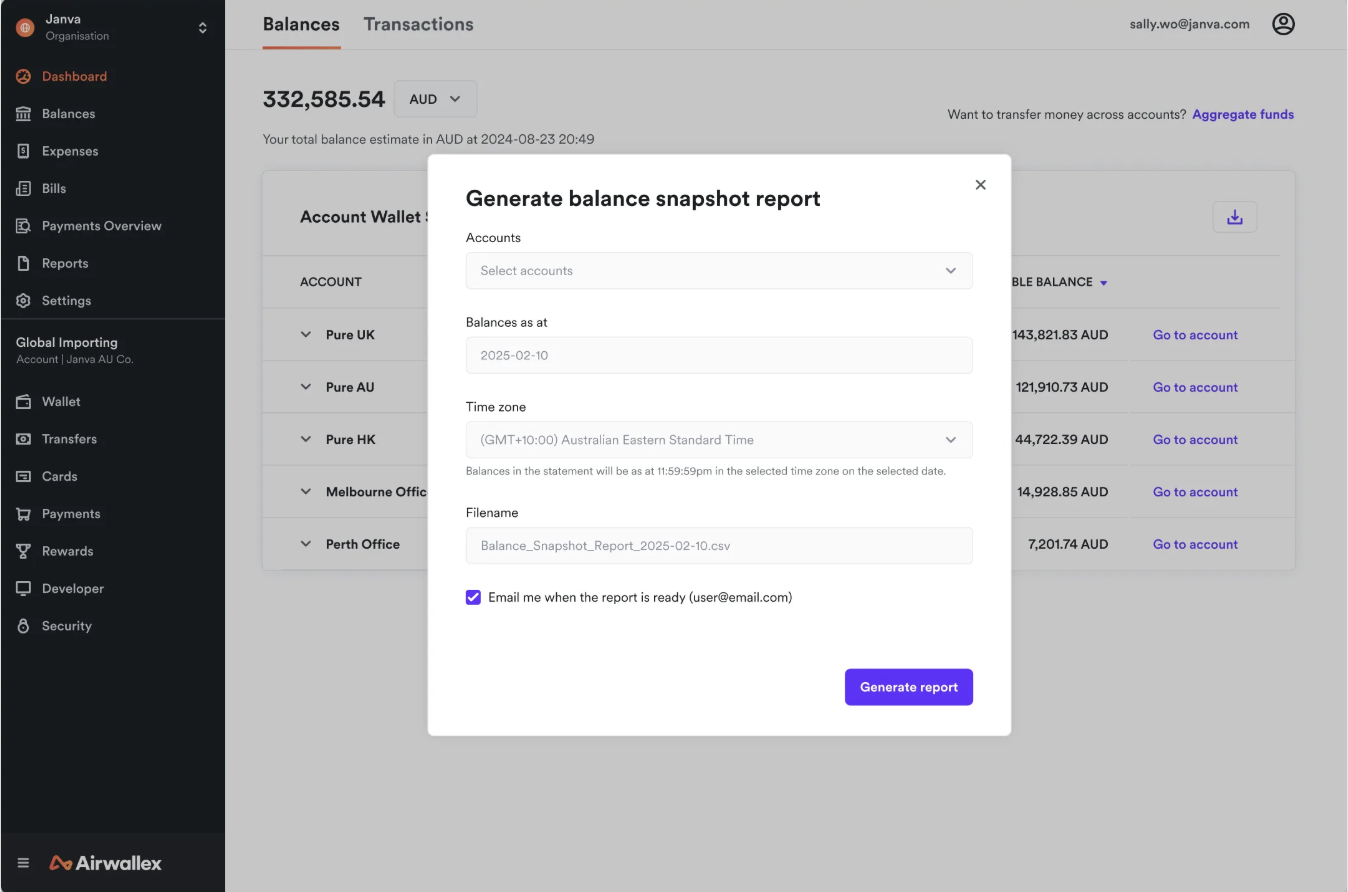This screenshot has height=892, width=1348.
Task: Click the Filename input field
Action: 718,546
